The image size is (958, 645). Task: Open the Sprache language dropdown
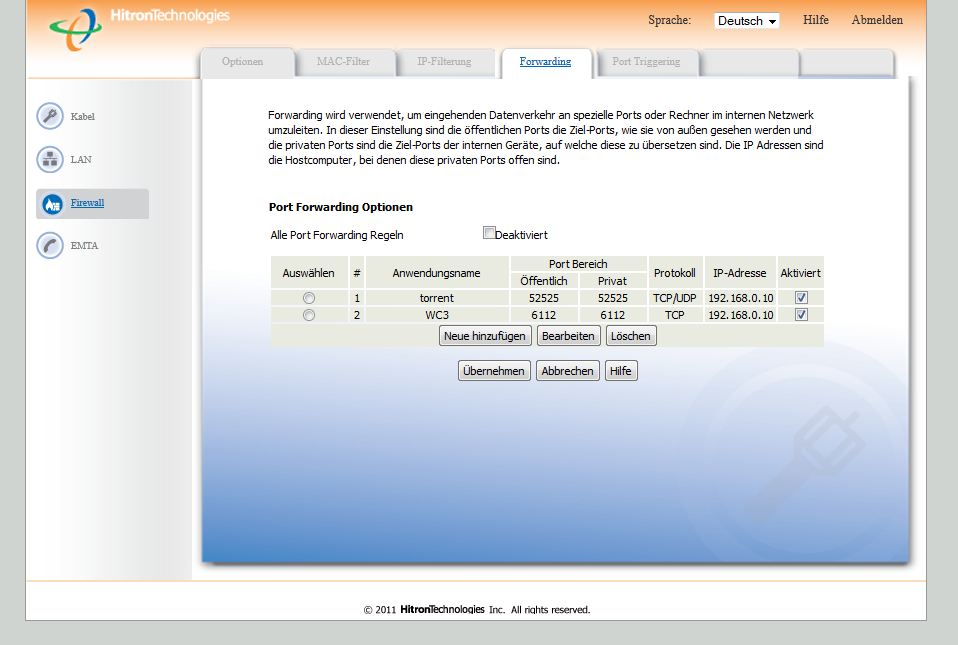pos(746,21)
